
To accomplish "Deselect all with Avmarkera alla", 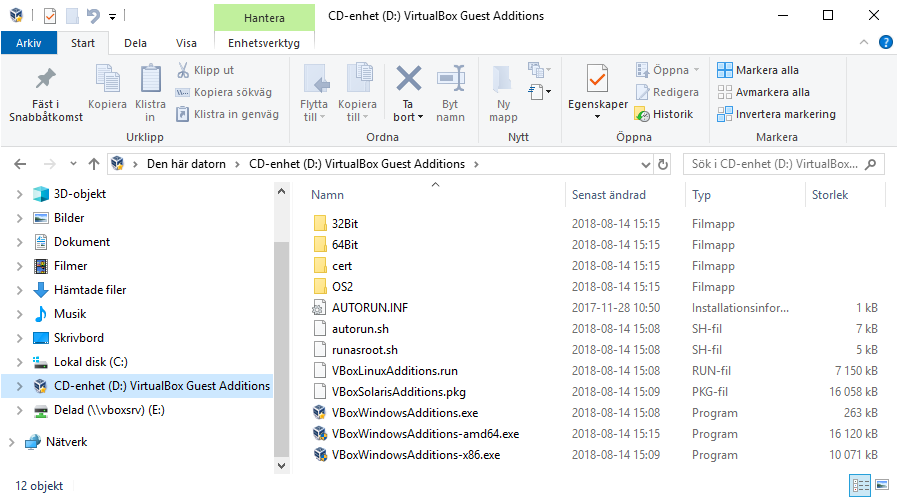I will coord(763,92).
